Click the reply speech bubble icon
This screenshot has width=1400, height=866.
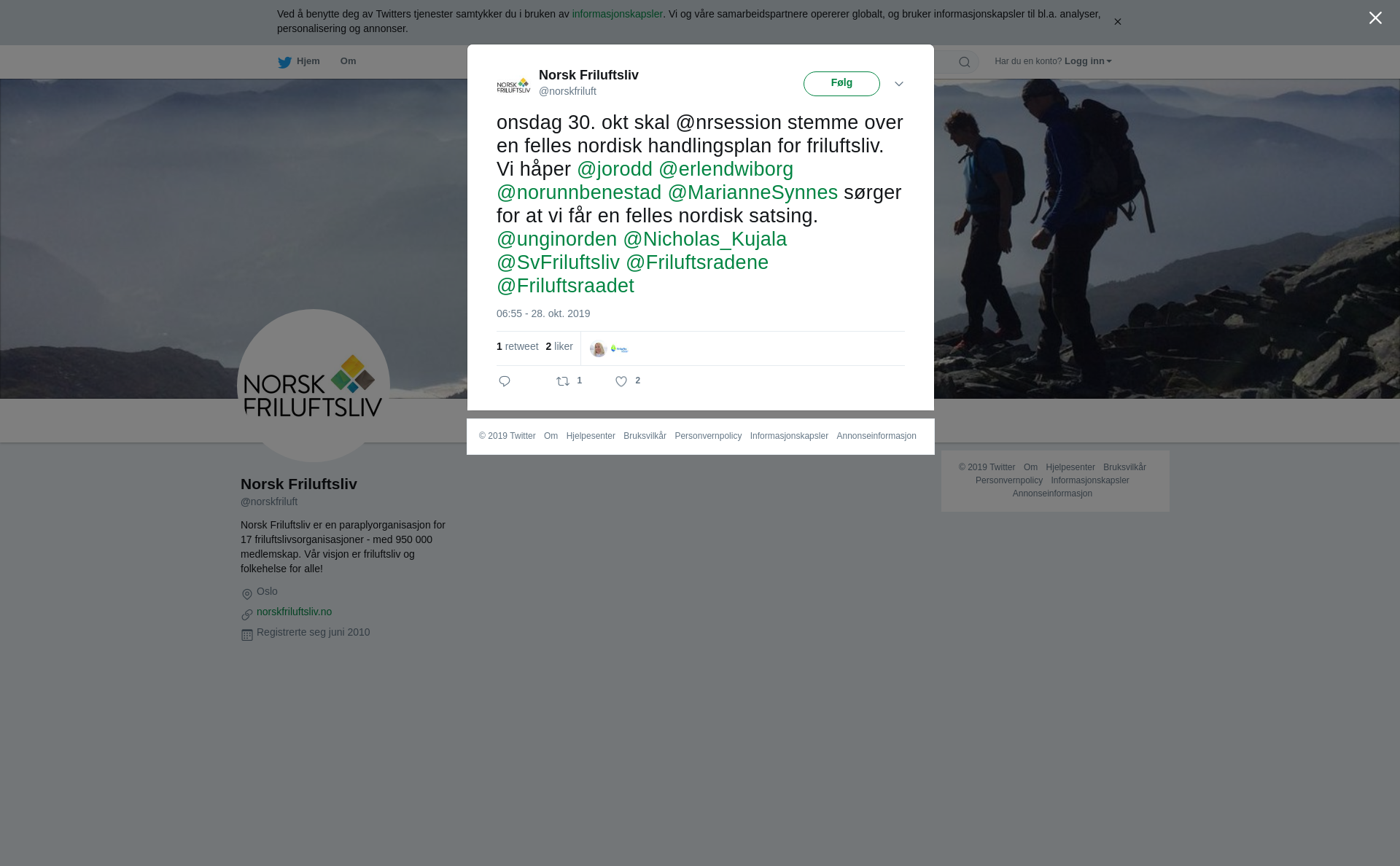tap(505, 381)
